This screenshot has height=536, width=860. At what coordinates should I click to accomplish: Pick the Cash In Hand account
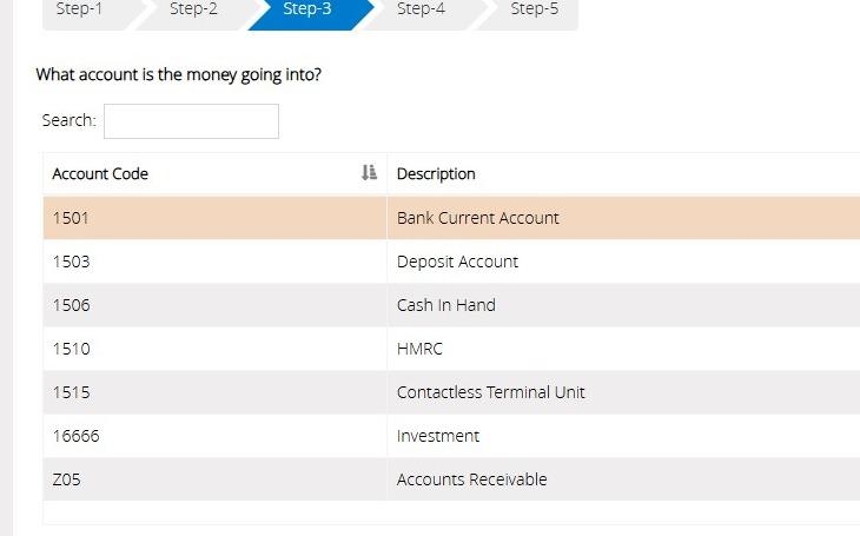point(445,305)
